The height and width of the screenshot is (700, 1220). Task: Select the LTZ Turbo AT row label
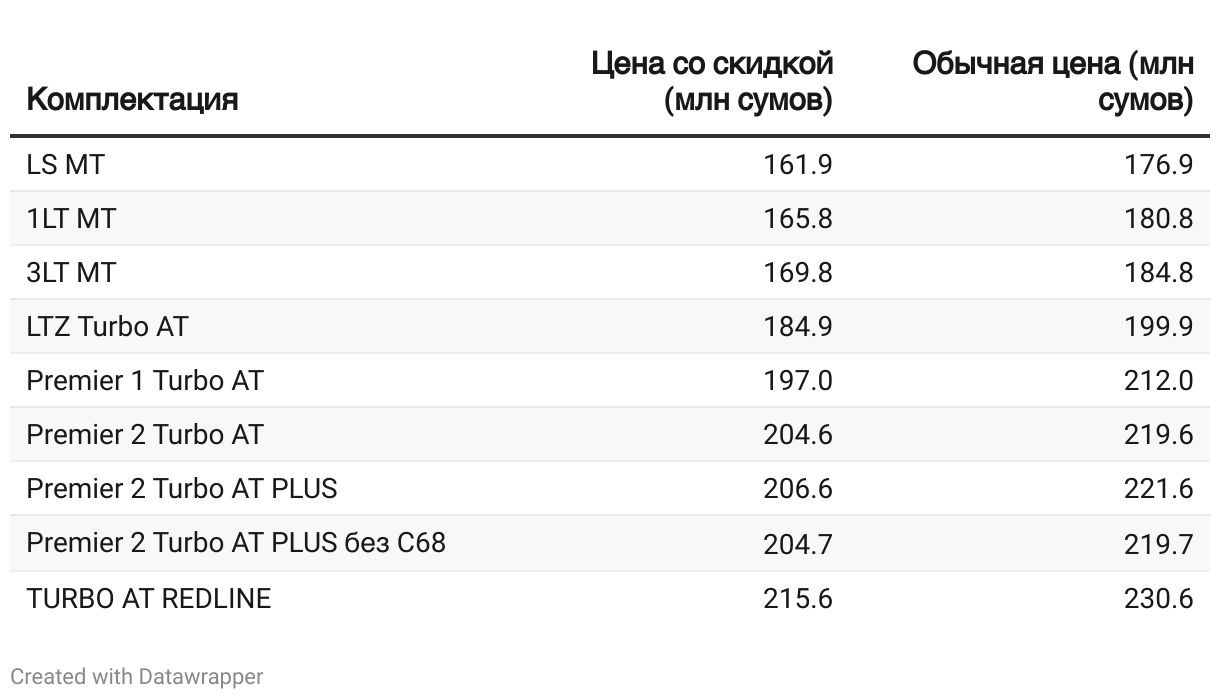(x=107, y=326)
